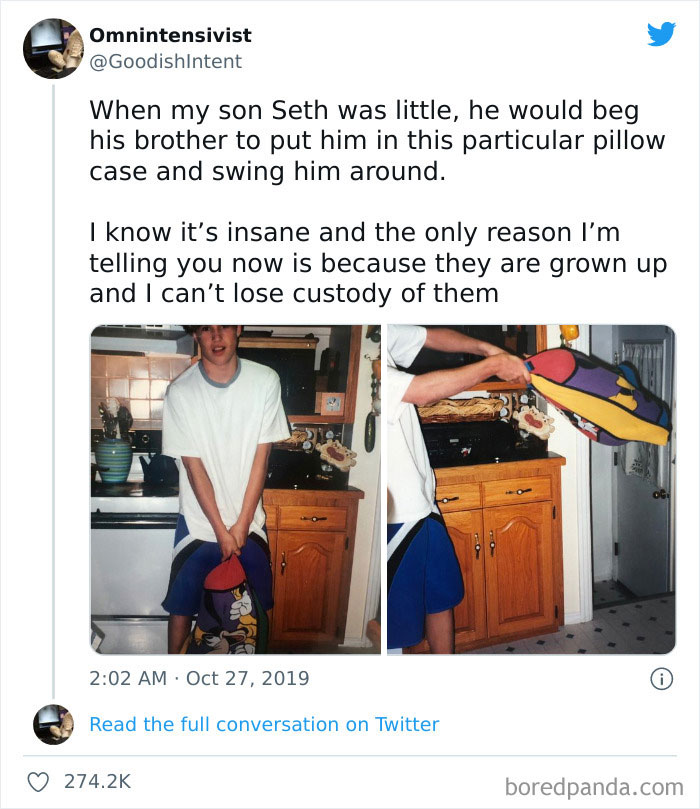Open the @GoodishIntent handle link

coord(165,61)
